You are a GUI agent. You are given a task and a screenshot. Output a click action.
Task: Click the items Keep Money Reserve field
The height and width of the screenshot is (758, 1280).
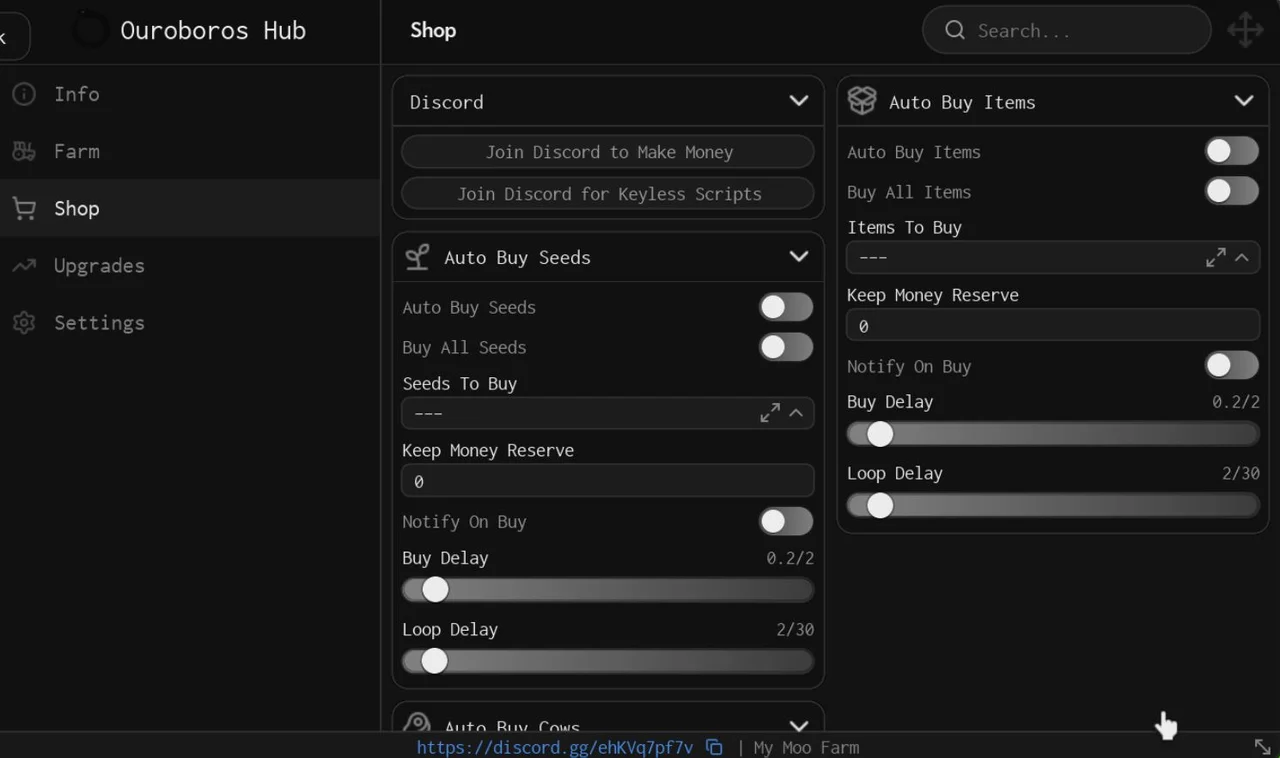coord(1053,325)
